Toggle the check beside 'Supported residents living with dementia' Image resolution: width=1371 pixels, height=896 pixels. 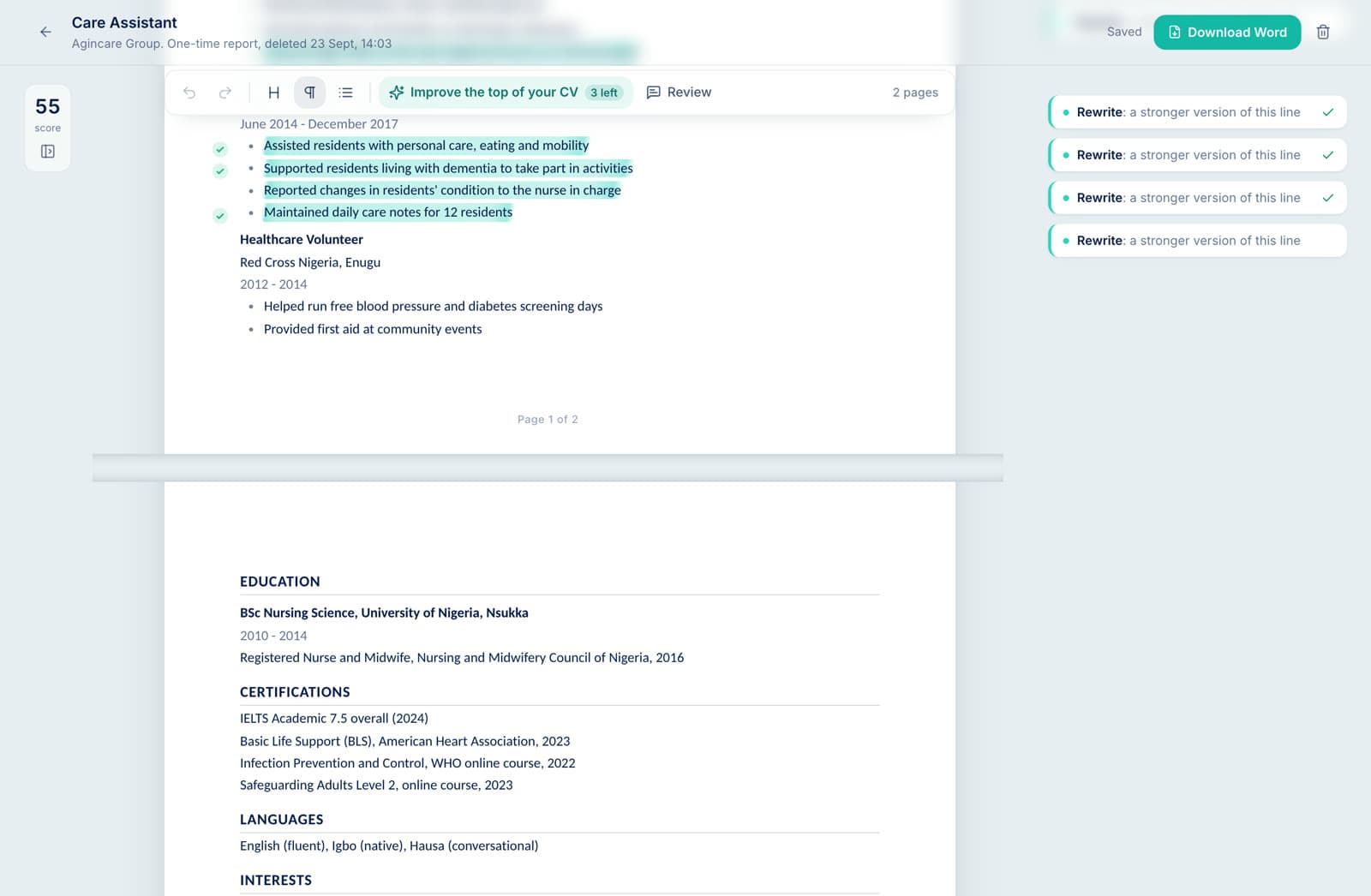coord(220,171)
